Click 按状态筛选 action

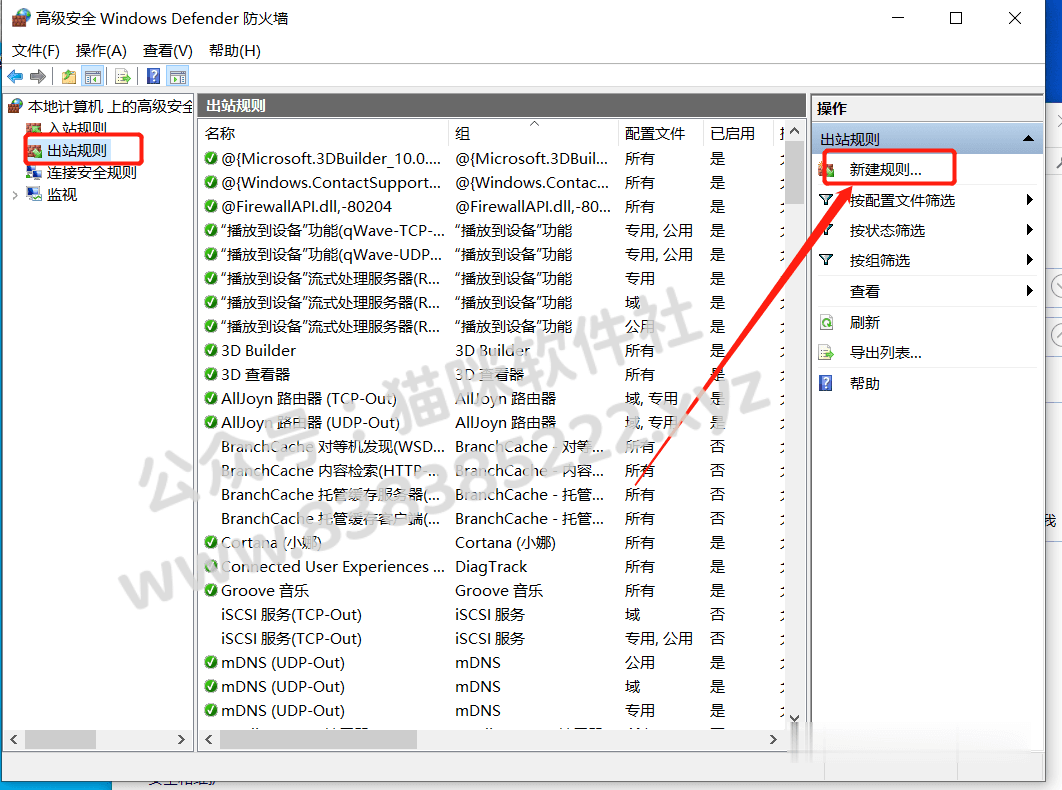[887, 231]
